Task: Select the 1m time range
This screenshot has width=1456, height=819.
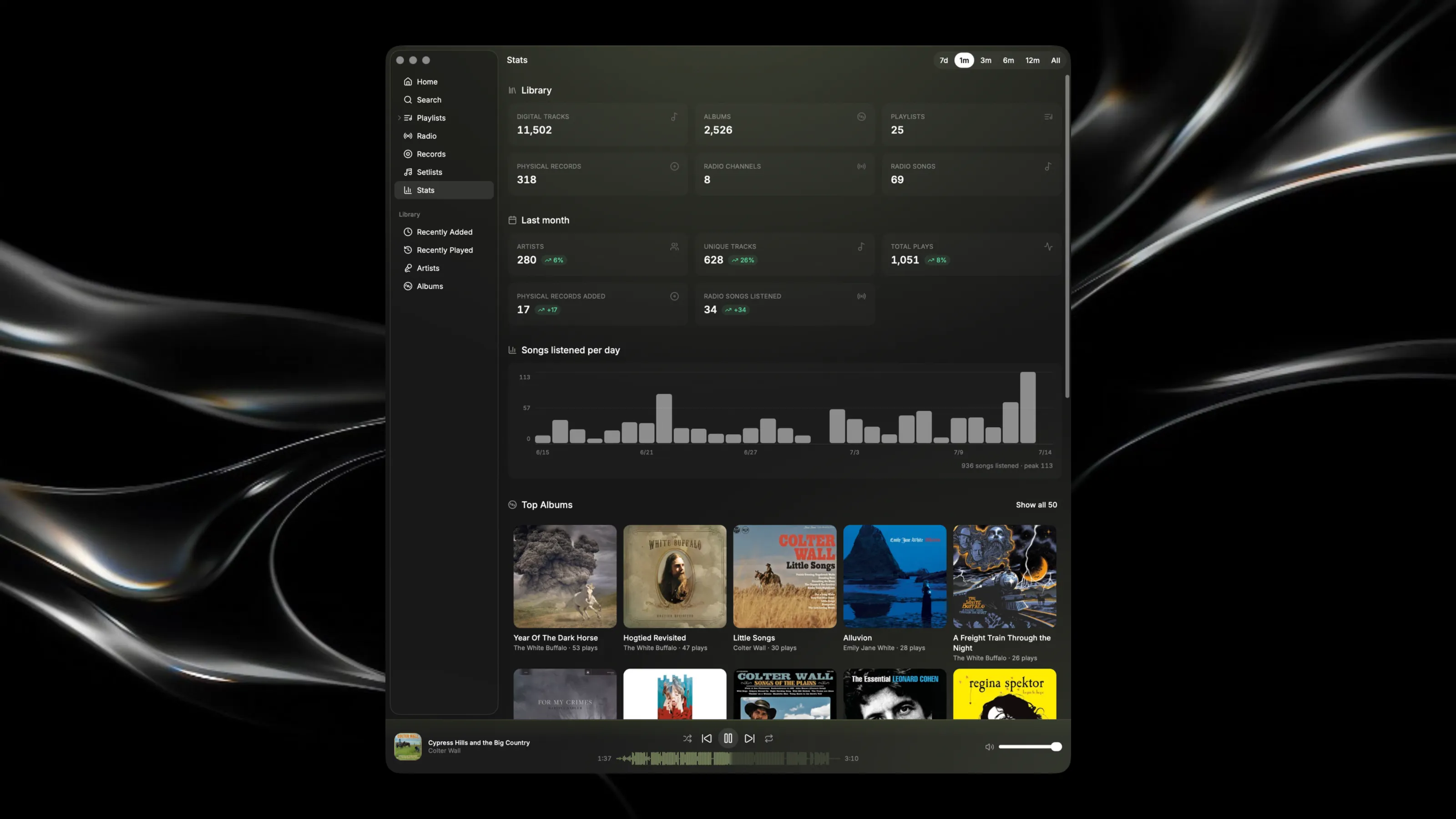Action: click(964, 61)
